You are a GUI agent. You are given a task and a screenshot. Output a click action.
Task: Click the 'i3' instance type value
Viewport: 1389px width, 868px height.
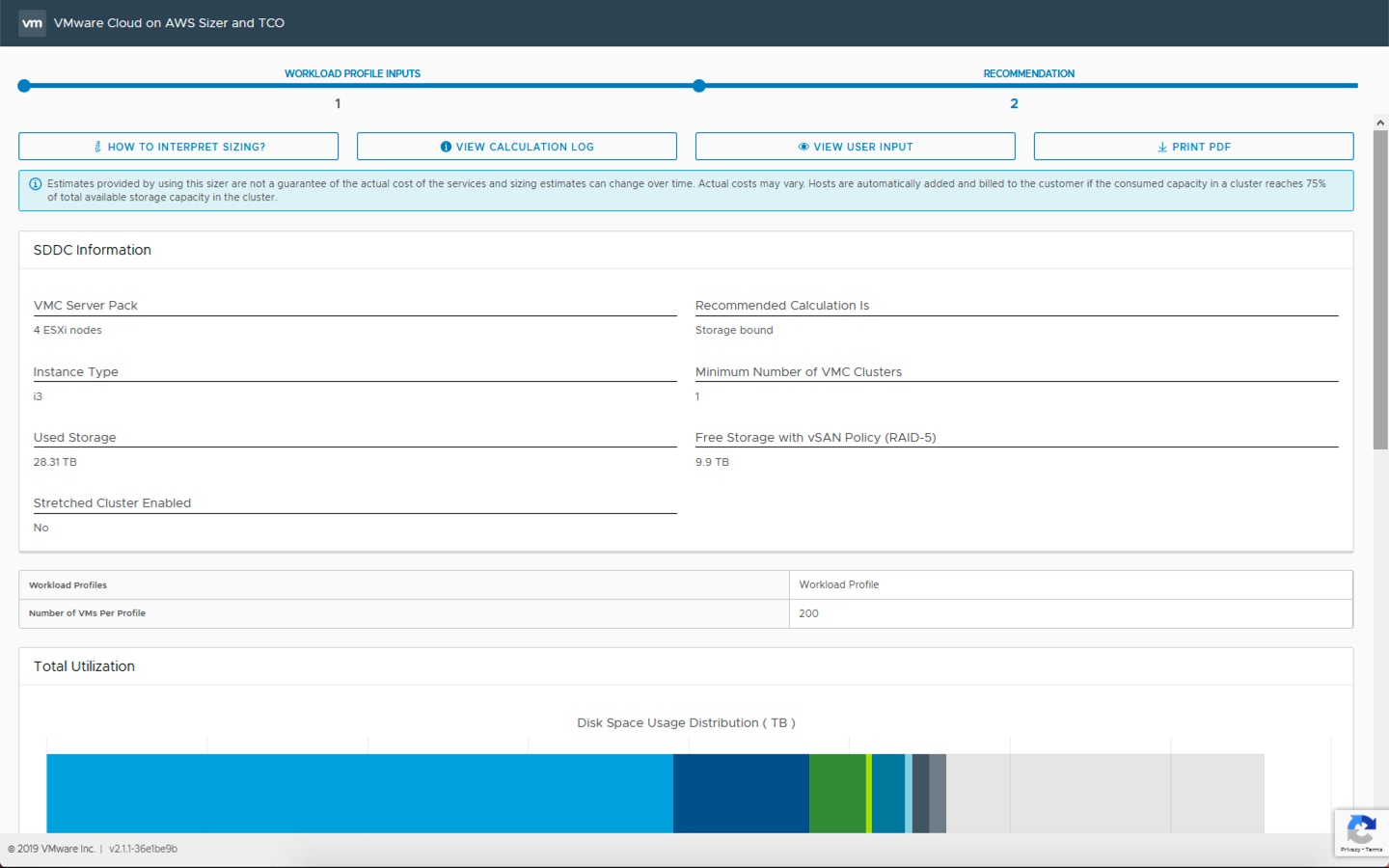click(x=38, y=396)
